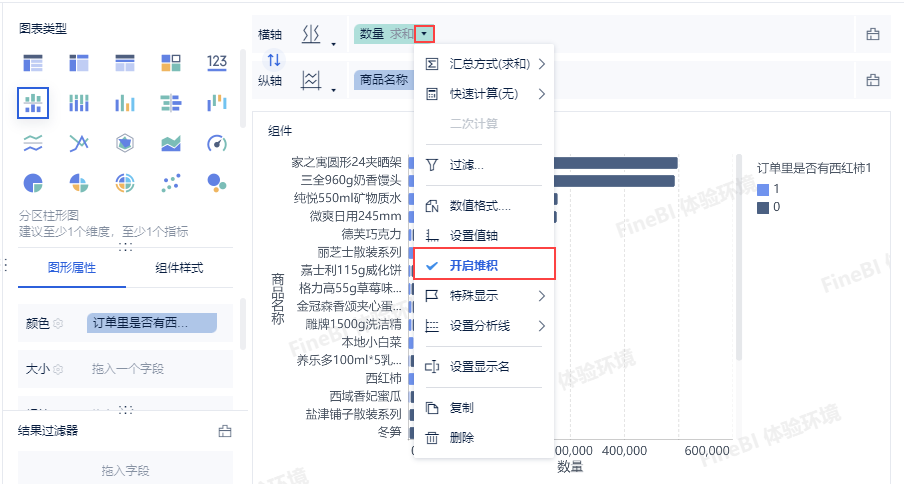Expand the 汇总方式(求和) submenu

pyautogui.click(x=484, y=64)
